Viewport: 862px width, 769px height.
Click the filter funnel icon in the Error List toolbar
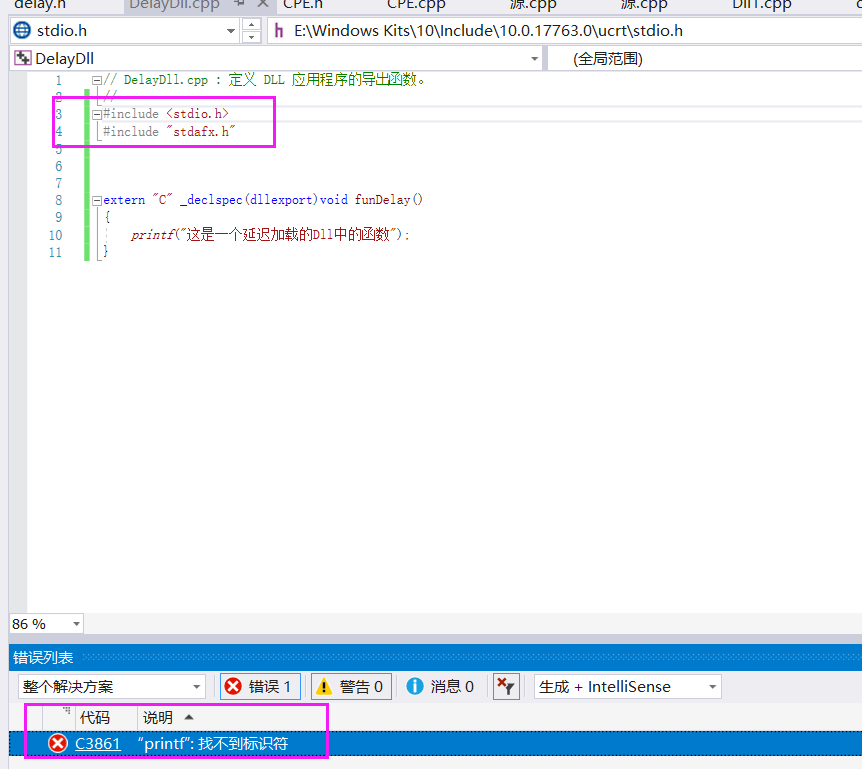point(505,686)
